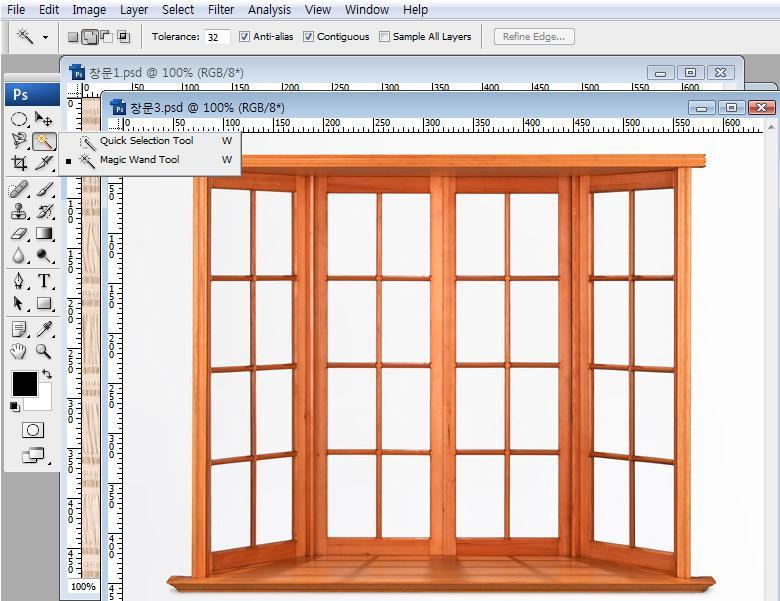Open the Filter menu
Screen dimensions: 780x601
pos(221,10)
